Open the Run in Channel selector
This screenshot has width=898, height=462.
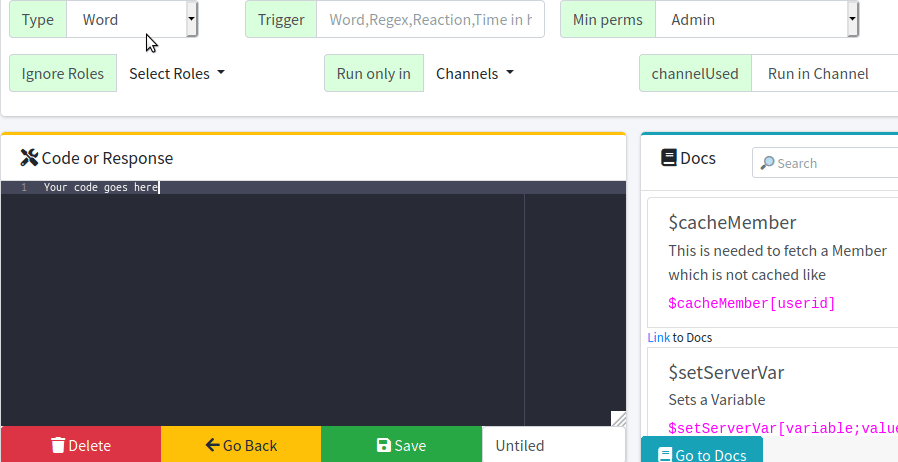click(x=824, y=73)
